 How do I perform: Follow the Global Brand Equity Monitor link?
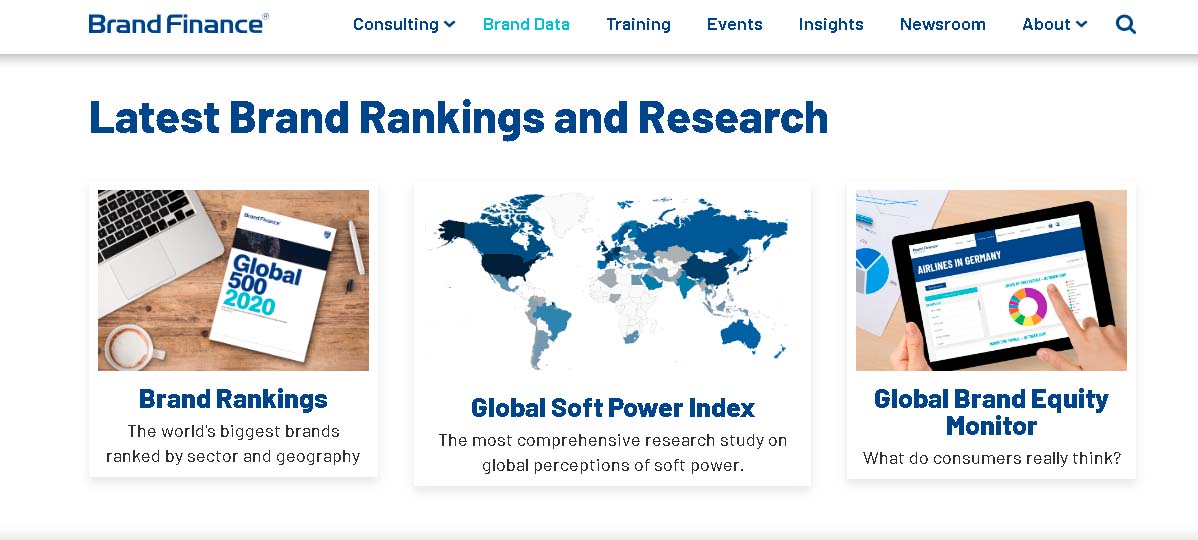[991, 412]
